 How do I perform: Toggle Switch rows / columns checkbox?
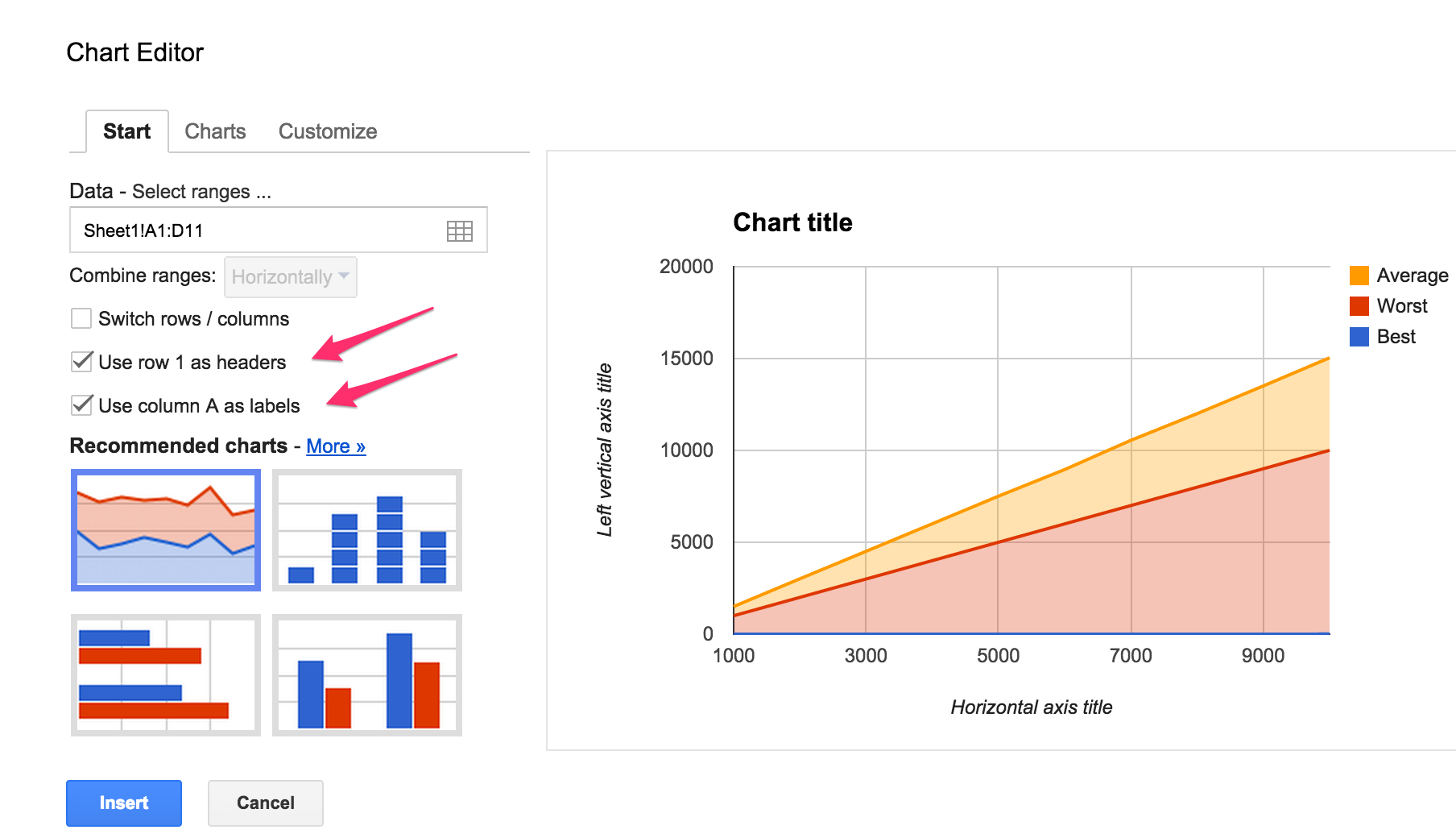81,319
